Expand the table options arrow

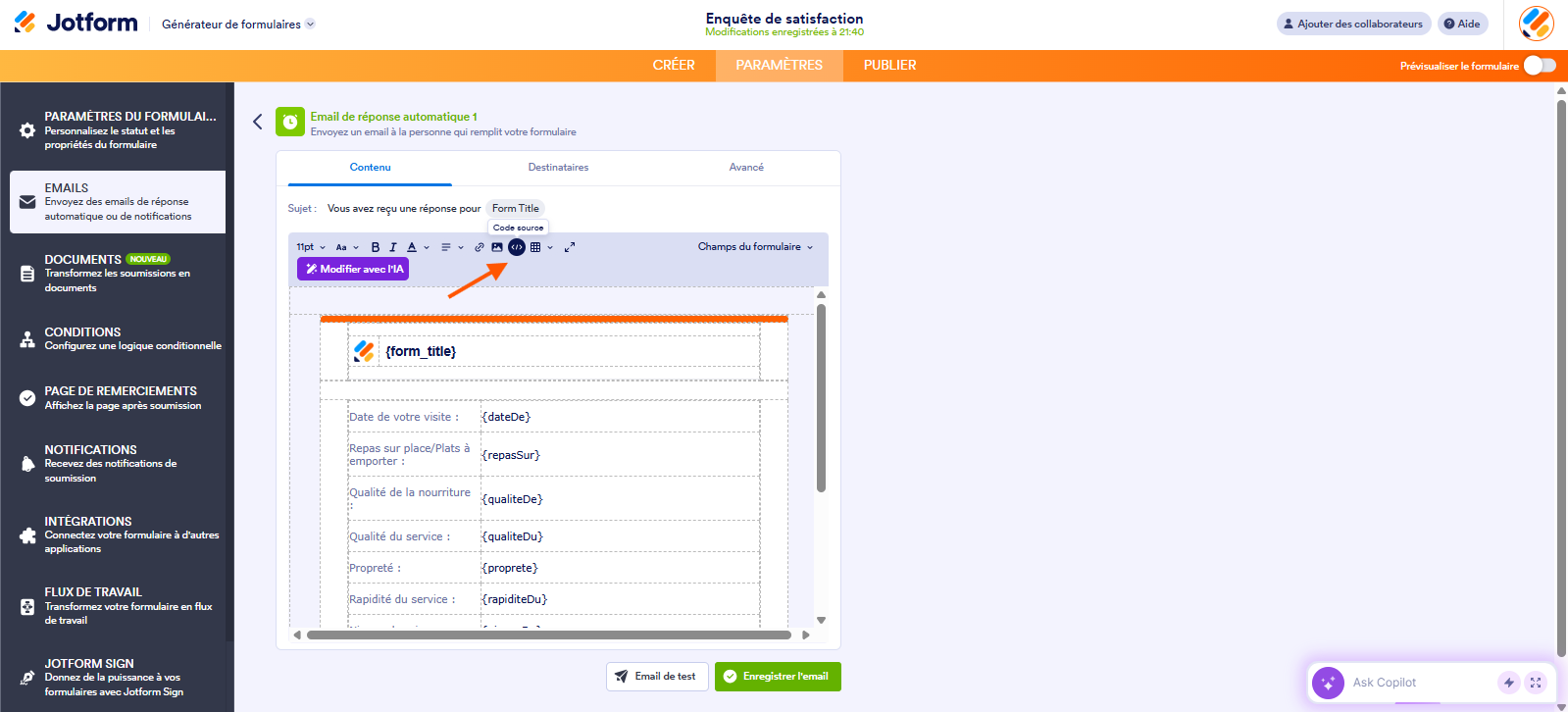coord(550,247)
